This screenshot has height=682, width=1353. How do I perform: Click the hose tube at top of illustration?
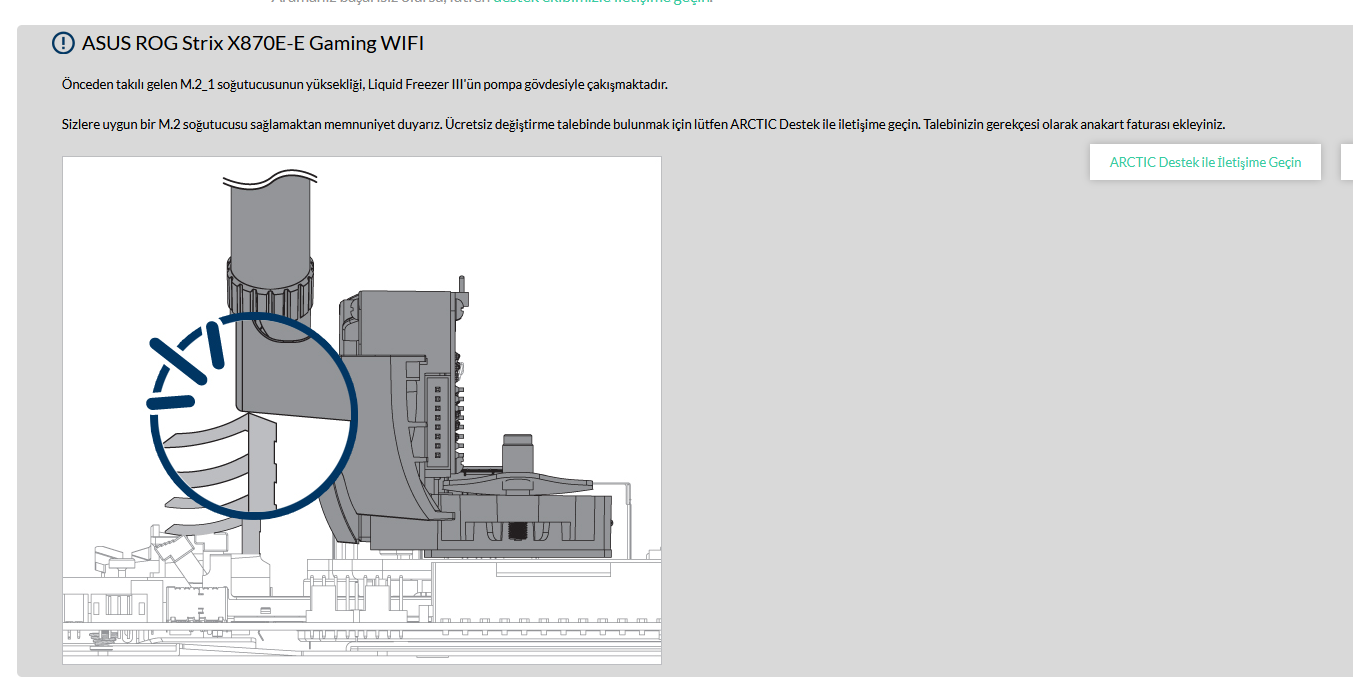click(271, 215)
